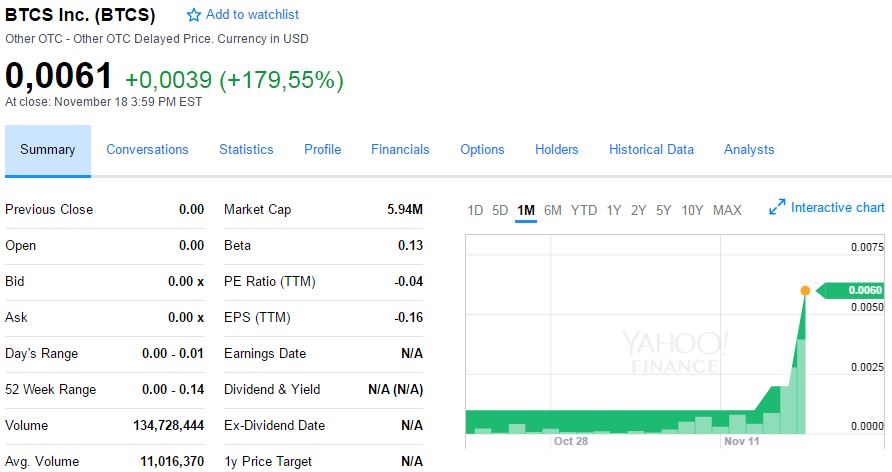Viewport: 892px width, 472px height.
Task: Choose the 6M chart range
Action: 553,210
